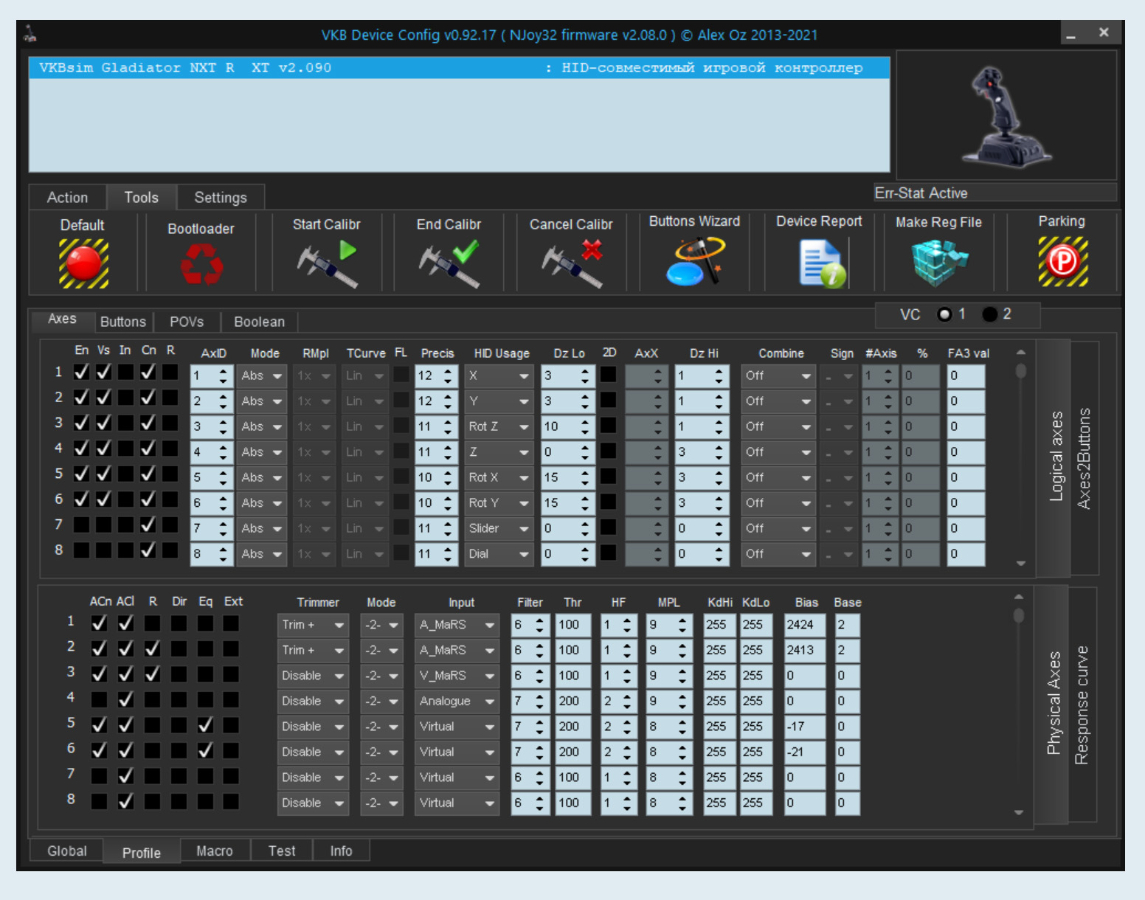The height and width of the screenshot is (900, 1145).
Task: Click the Default red button icon
Action: (83, 264)
